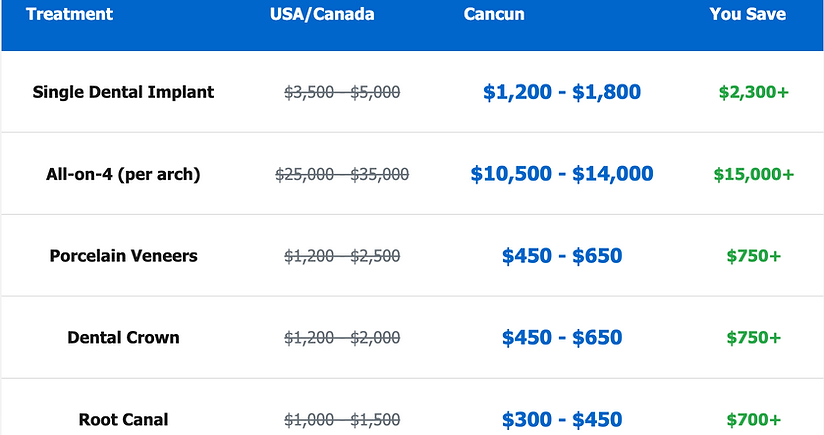Select the Single Dental Implant row label
The width and height of the screenshot is (824, 435).
tap(123, 92)
